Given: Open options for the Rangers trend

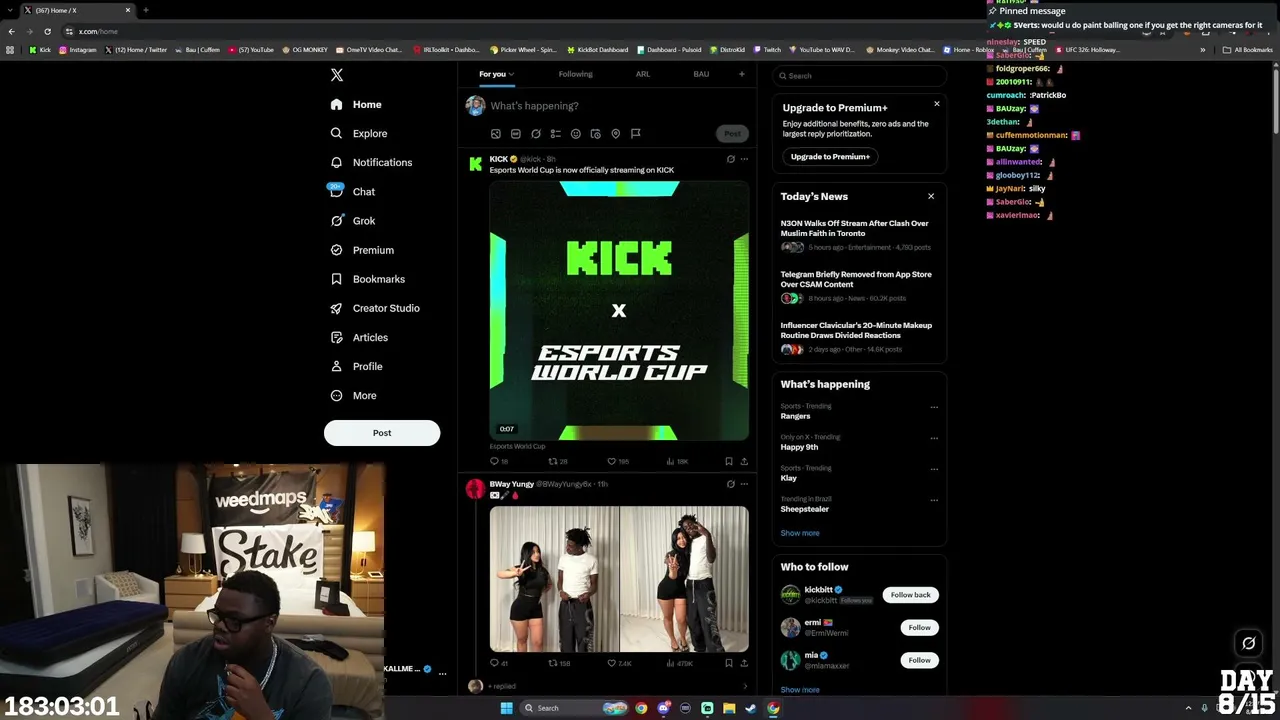Looking at the screenshot, I should 934,407.
